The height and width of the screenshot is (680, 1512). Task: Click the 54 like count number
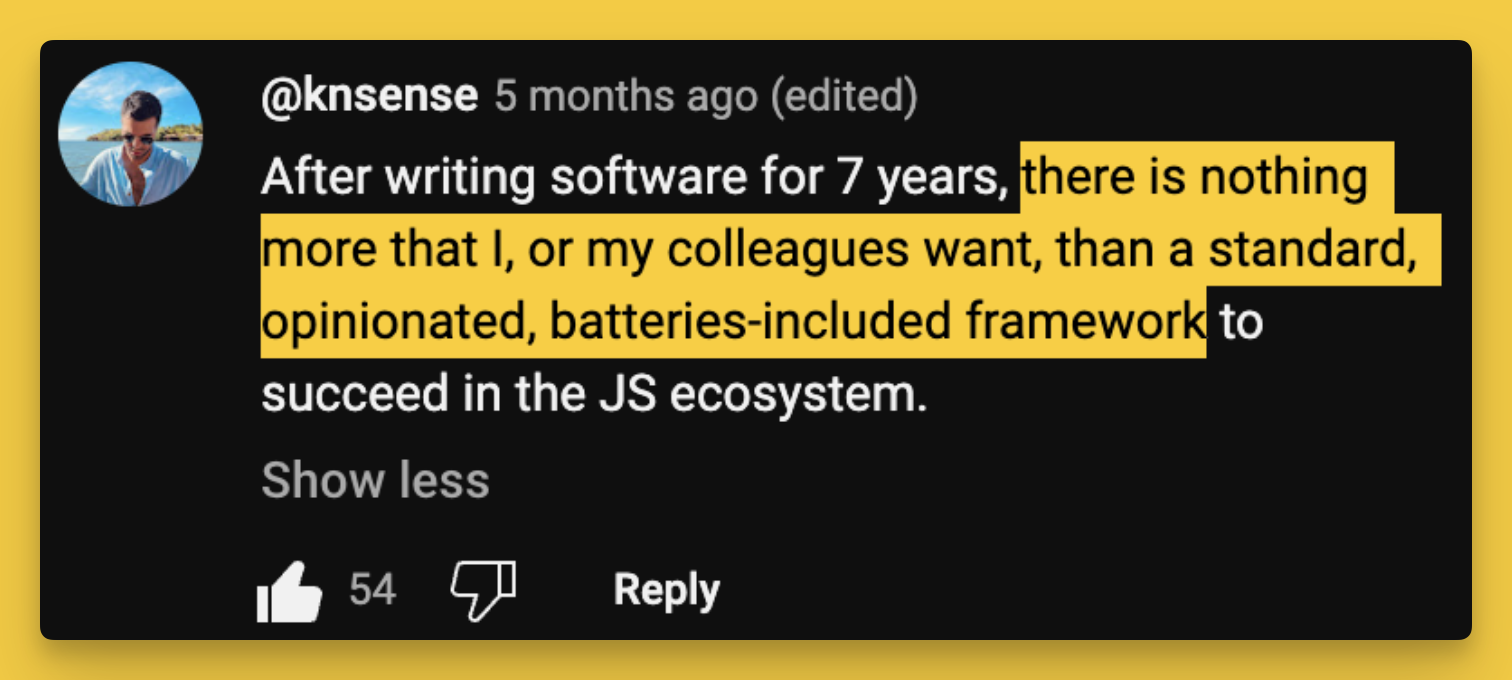(x=372, y=589)
